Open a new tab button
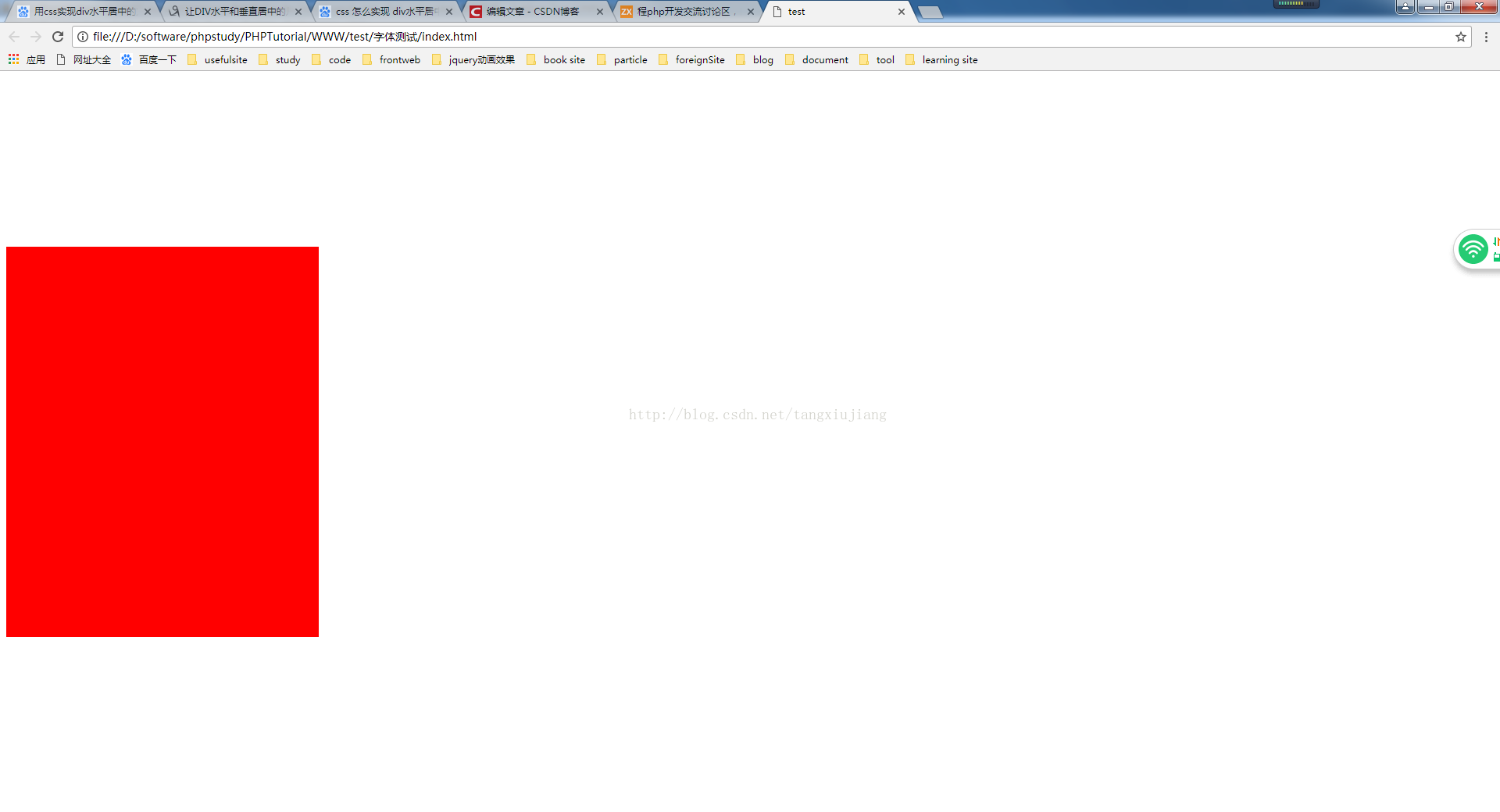Viewport: 1500px width, 812px height. pos(930,12)
